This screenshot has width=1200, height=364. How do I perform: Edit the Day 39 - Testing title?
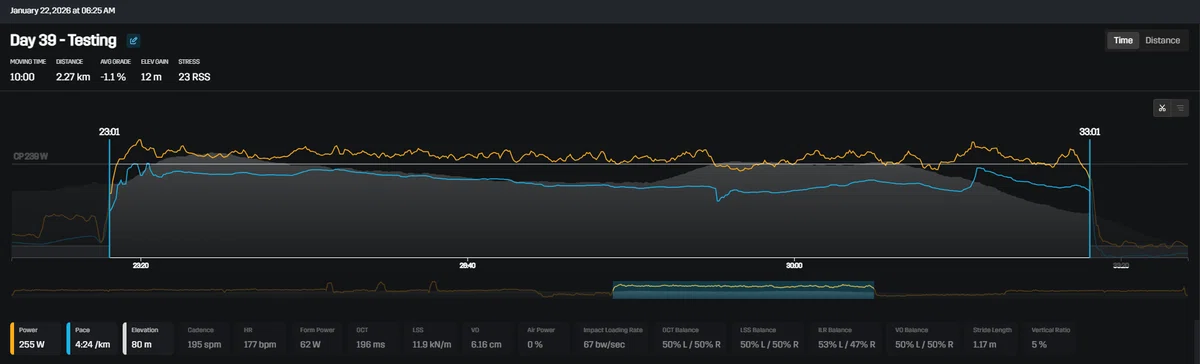click(x=134, y=41)
